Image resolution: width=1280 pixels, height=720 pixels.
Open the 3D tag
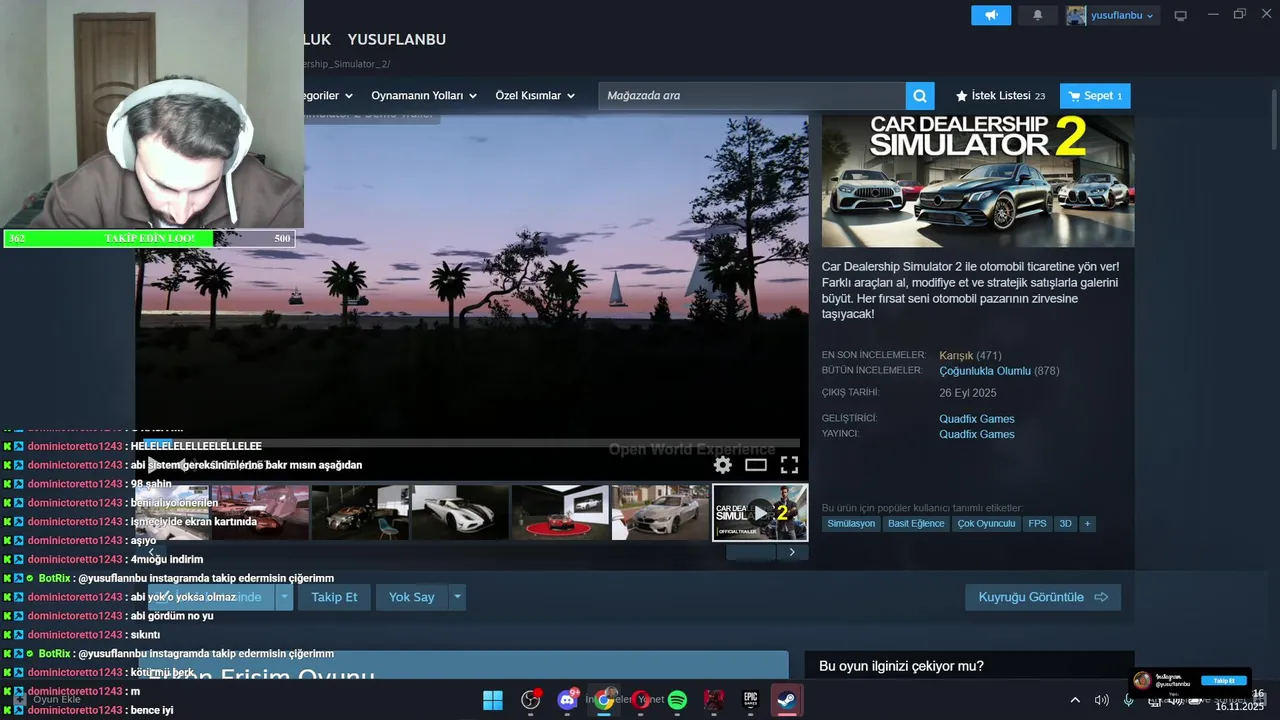coord(1065,524)
